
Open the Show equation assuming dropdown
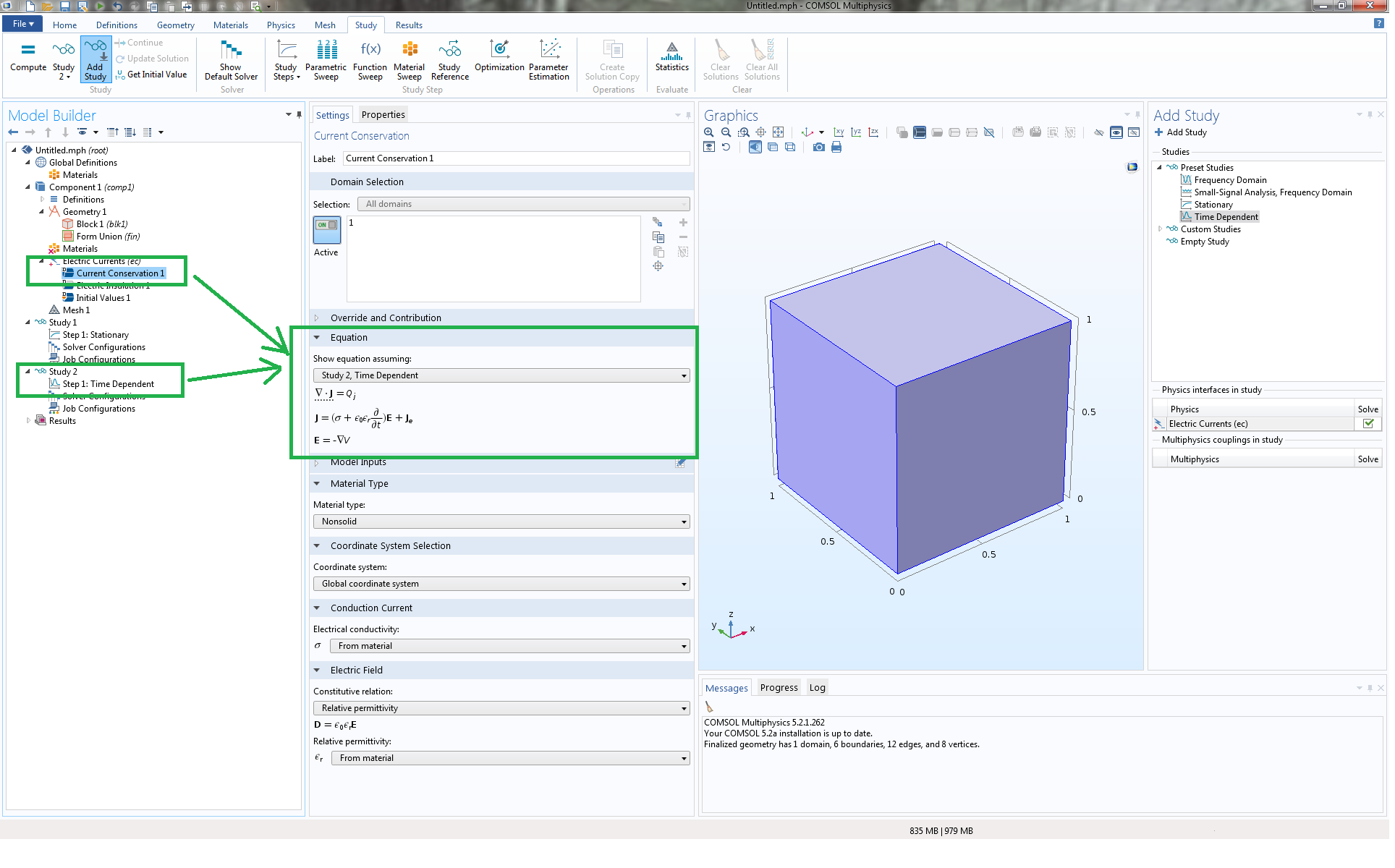tap(501, 376)
